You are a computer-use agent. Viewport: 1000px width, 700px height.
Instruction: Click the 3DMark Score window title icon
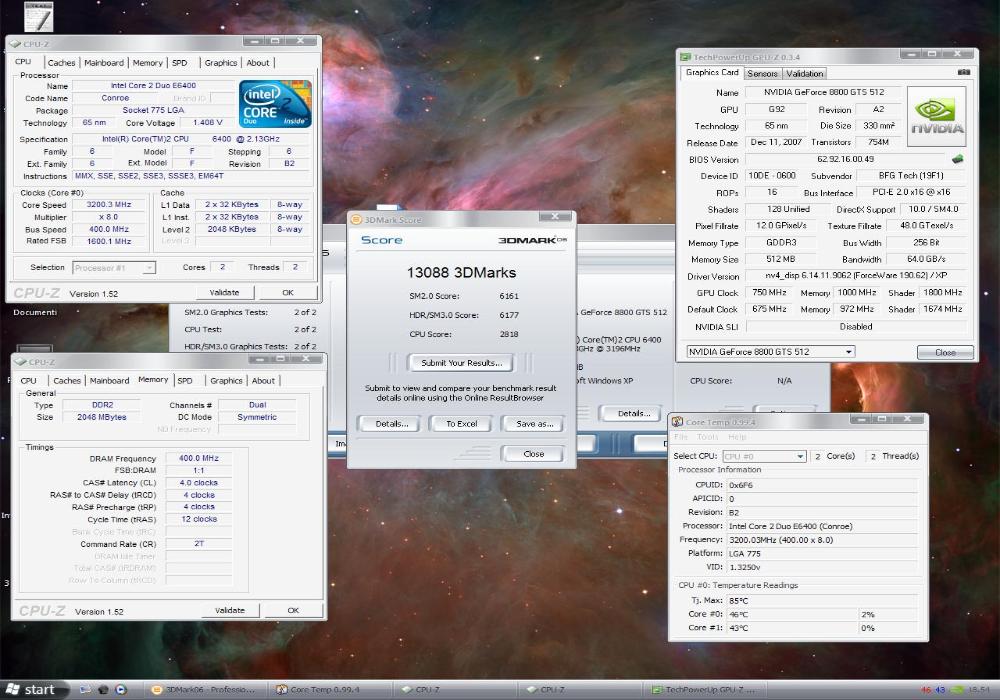[x=357, y=220]
